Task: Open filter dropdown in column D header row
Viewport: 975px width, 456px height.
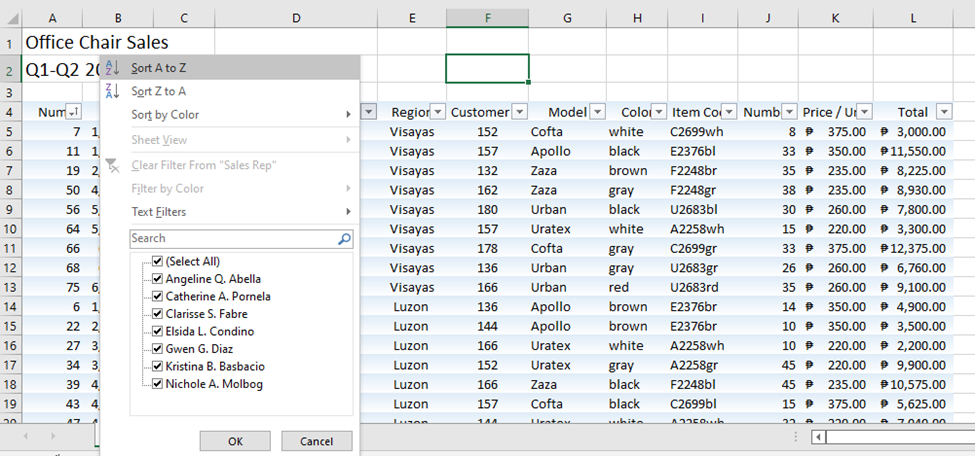Action: click(369, 112)
